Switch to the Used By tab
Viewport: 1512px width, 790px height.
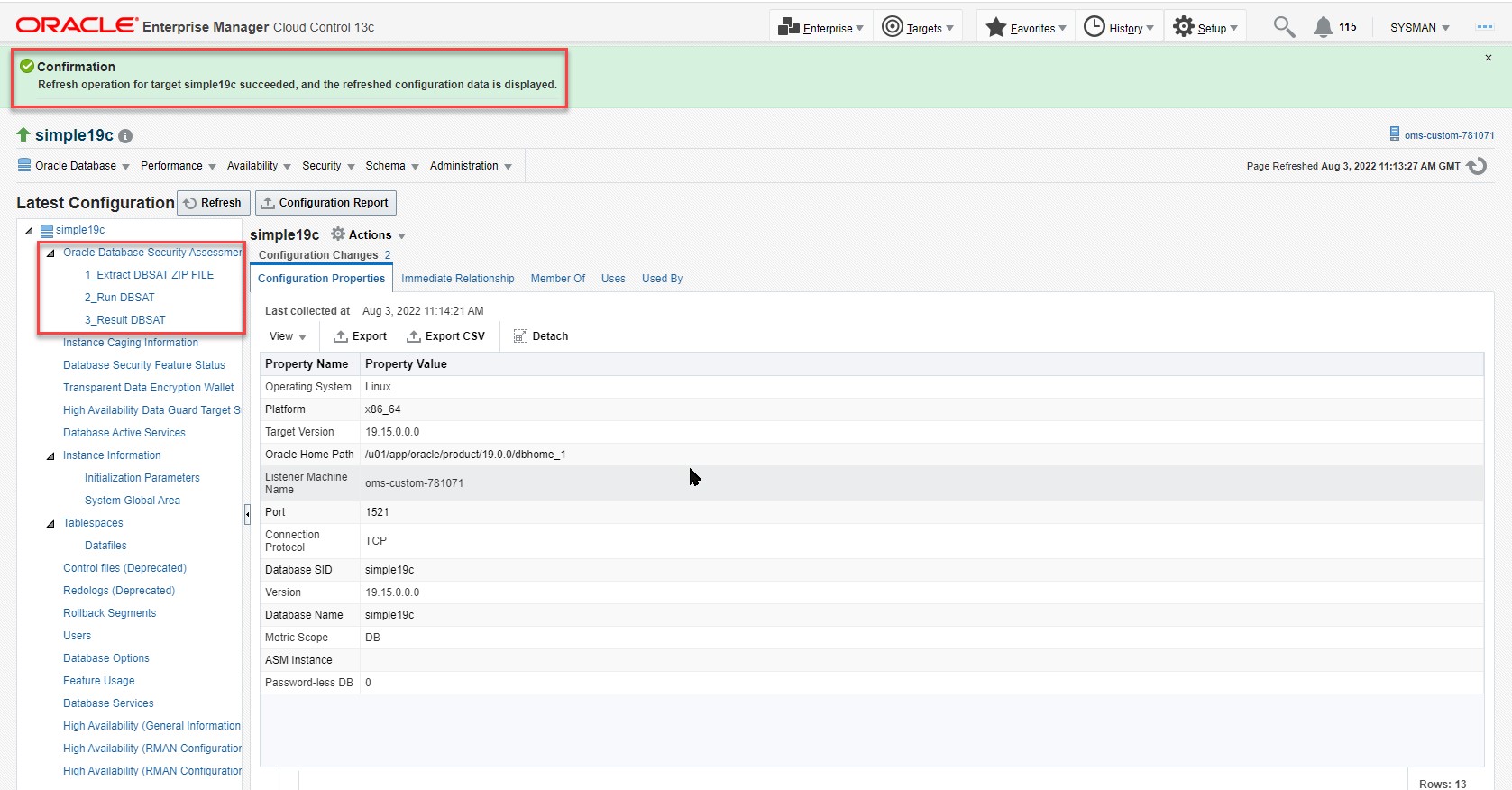click(x=663, y=279)
